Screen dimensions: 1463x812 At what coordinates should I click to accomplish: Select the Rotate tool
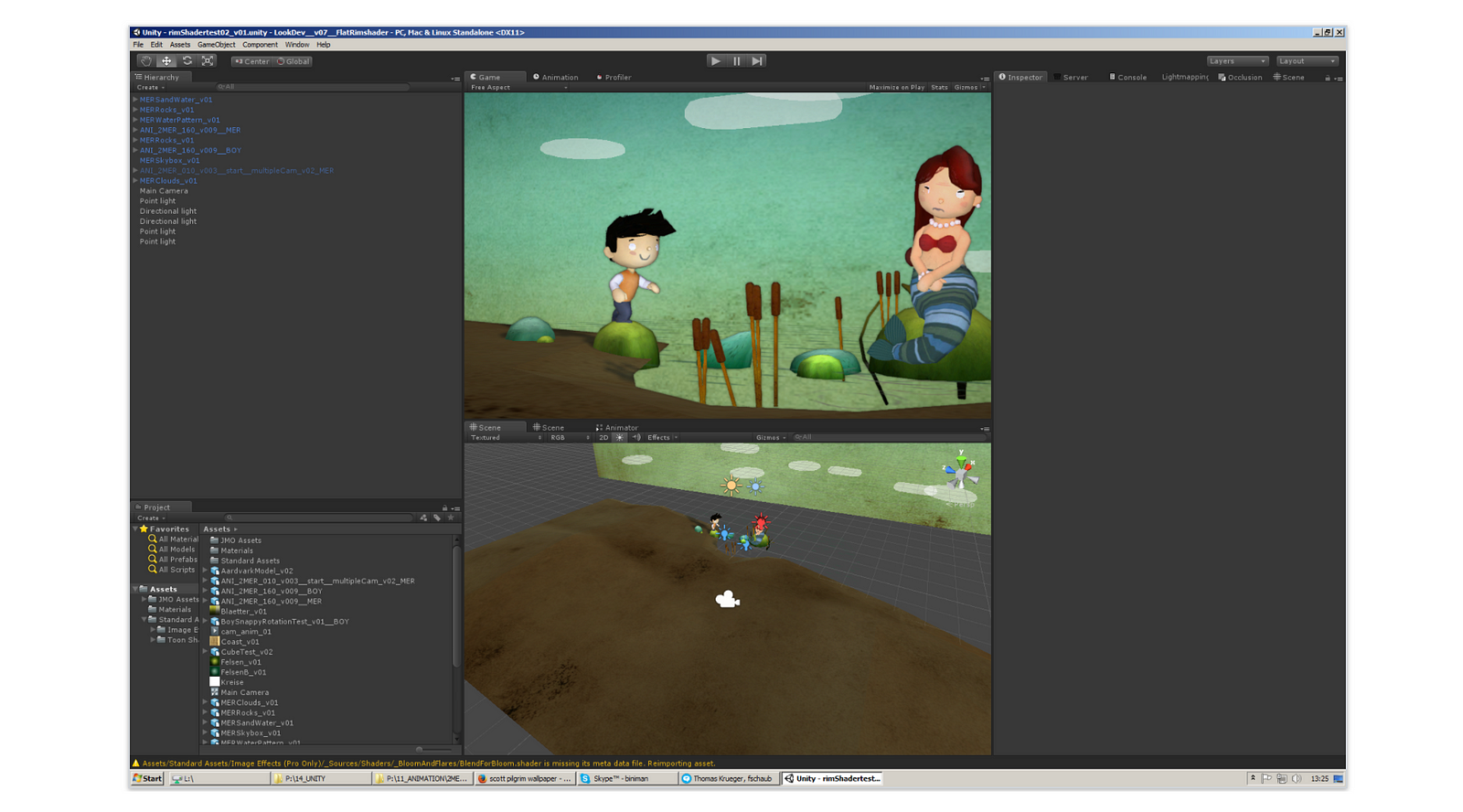click(x=187, y=61)
